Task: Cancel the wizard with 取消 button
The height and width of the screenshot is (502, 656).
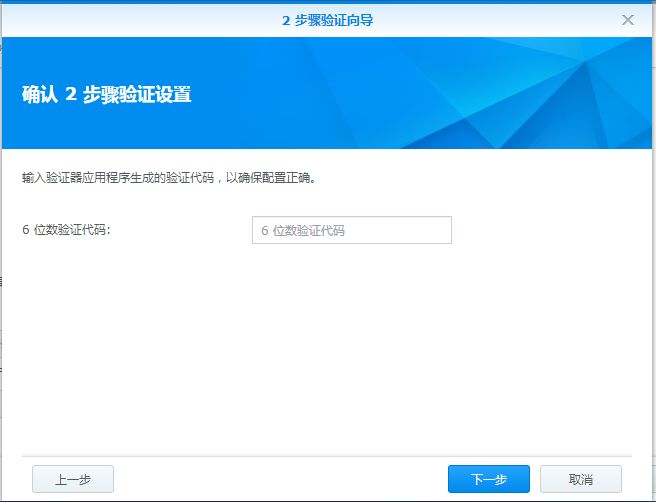Action: (x=581, y=479)
